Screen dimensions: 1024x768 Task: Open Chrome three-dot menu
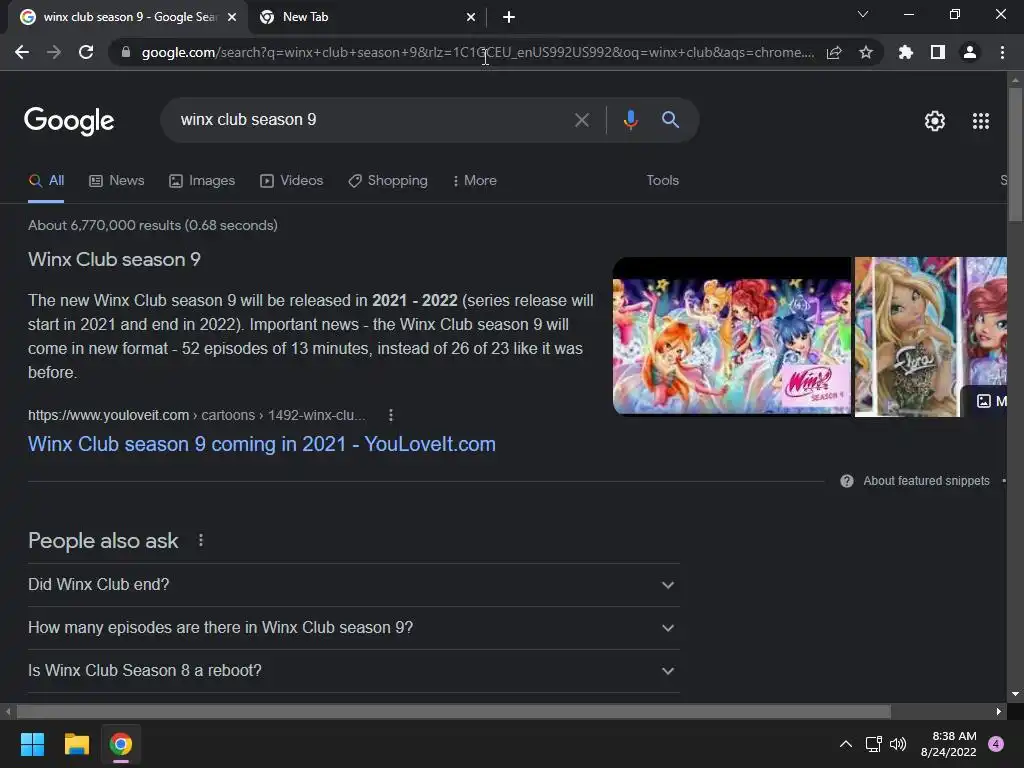[1002, 52]
